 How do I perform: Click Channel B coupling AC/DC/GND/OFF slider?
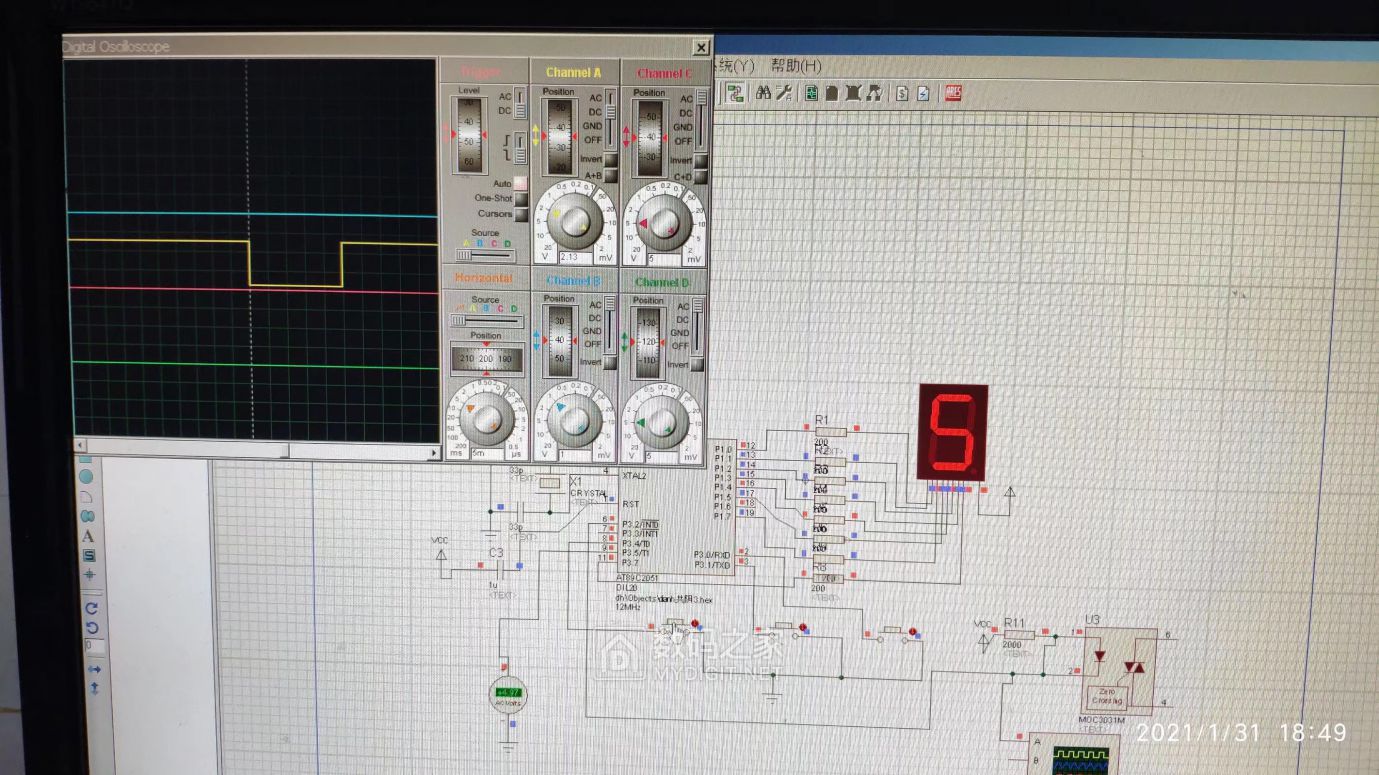pos(610,324)
